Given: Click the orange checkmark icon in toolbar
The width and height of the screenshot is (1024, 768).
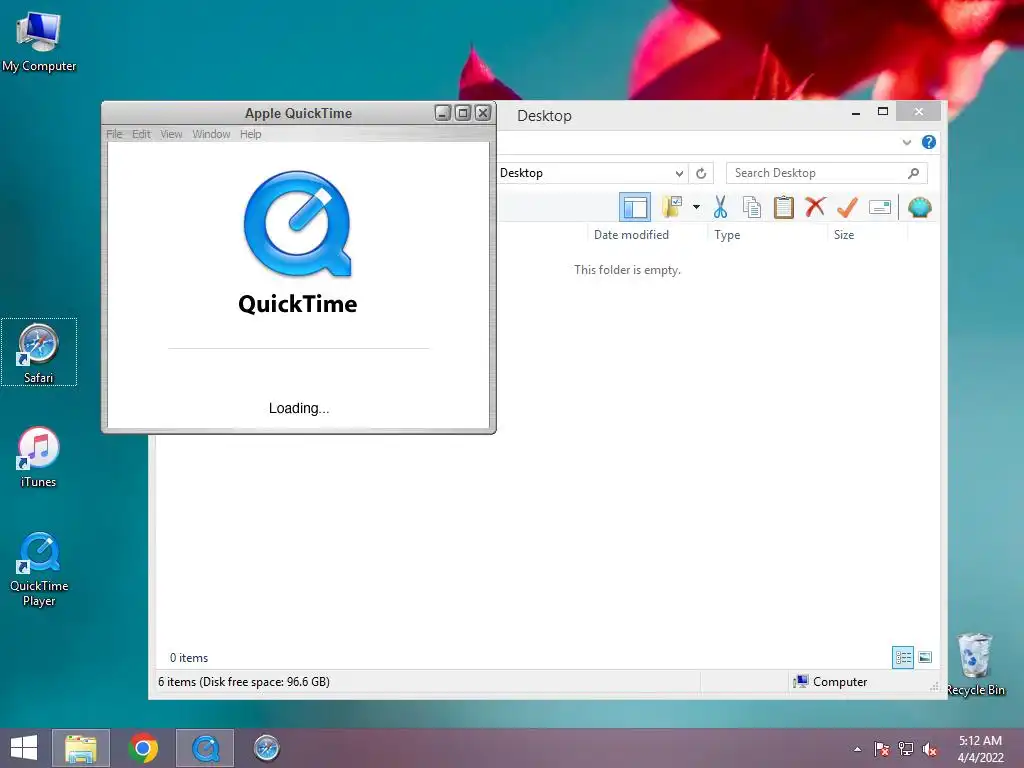Looking at the screenshot, I should pos(847,207).
